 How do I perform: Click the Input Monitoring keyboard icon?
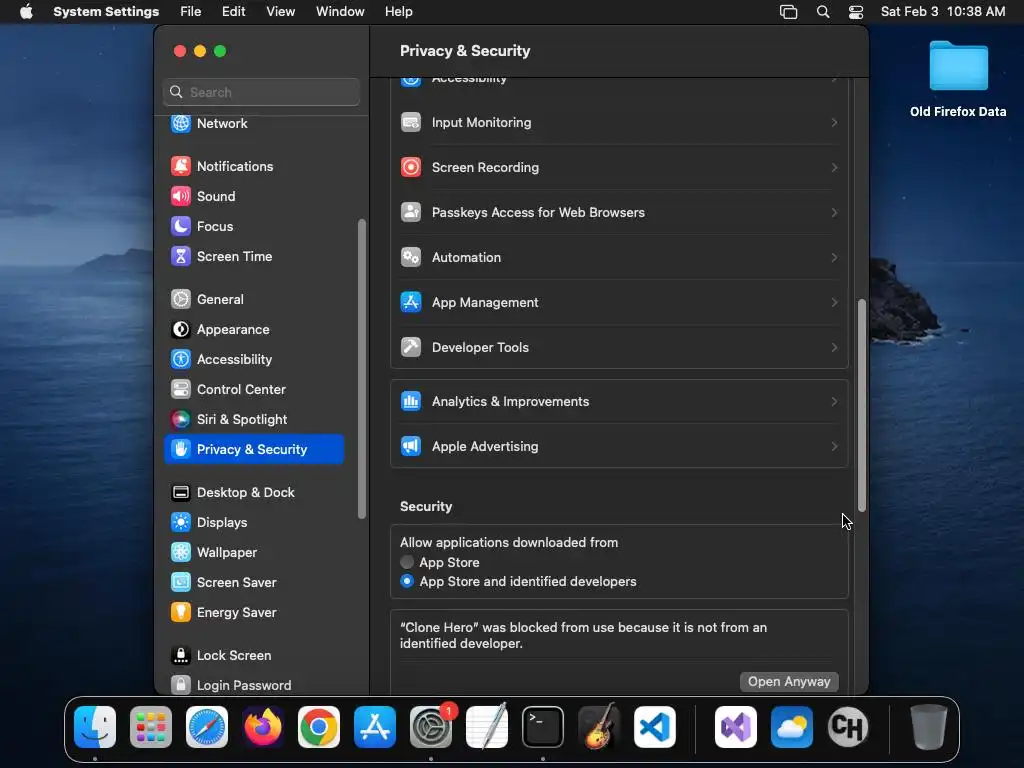pos(411,122)
